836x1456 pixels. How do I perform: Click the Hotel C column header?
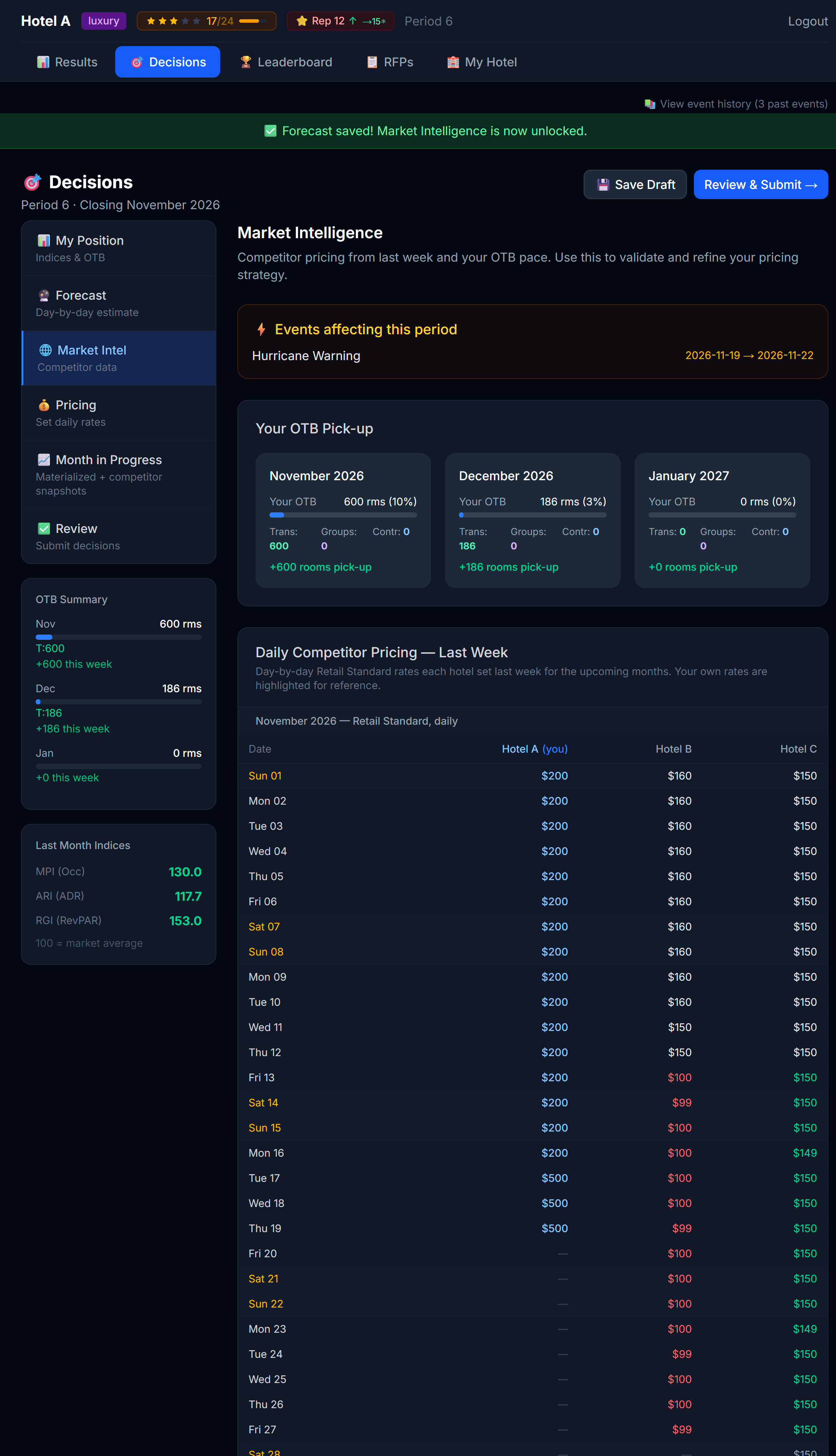pyautogui.click(x=798, y=749)
